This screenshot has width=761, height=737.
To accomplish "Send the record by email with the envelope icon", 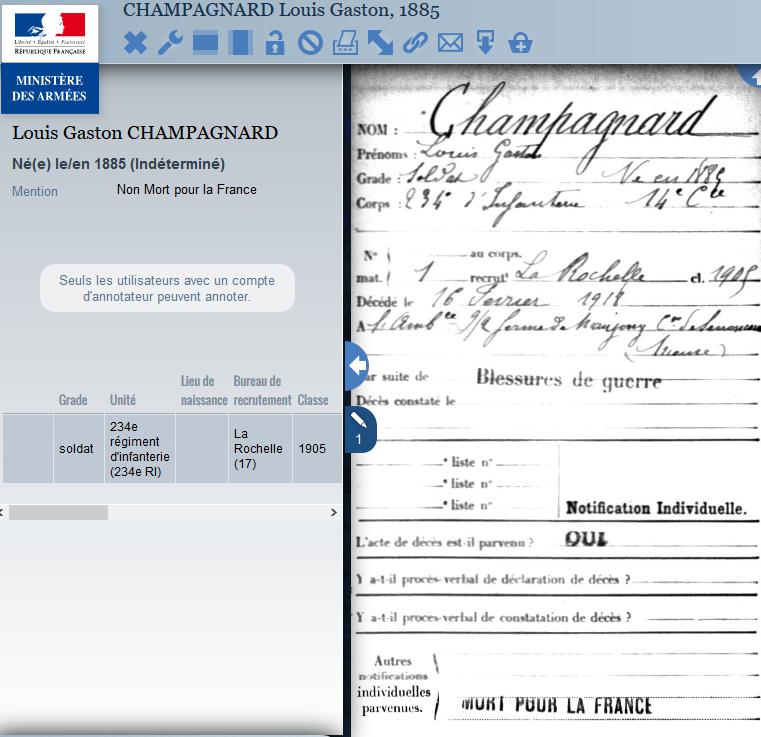I will (450, 43).
